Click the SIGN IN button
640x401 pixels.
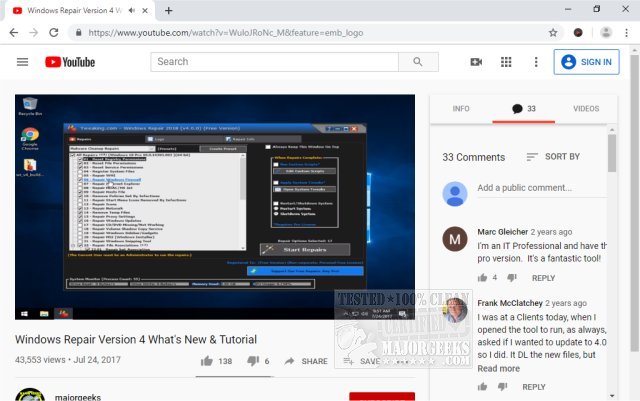[x=586, y=62]
